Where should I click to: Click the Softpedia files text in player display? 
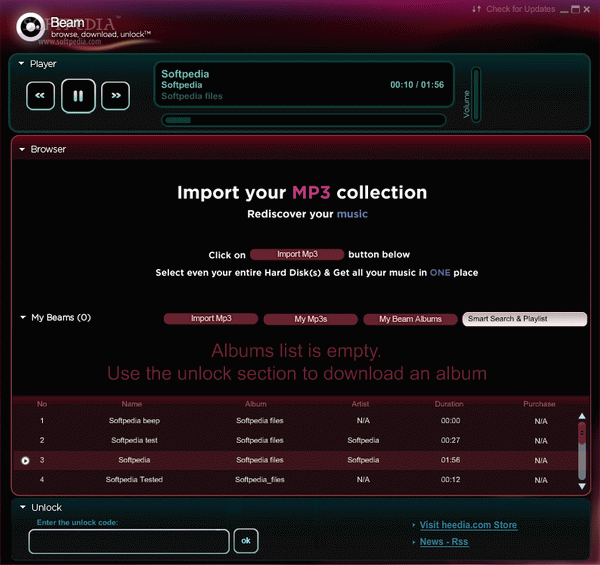point(192,96)
